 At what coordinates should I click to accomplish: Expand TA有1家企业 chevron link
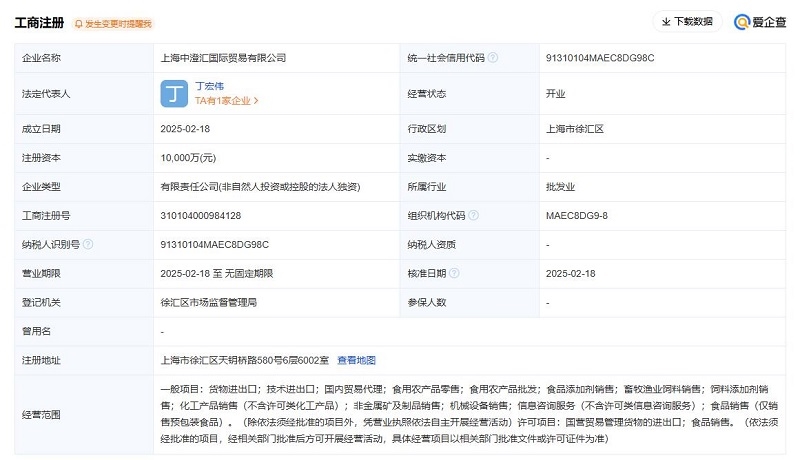[x=227, y=101]
